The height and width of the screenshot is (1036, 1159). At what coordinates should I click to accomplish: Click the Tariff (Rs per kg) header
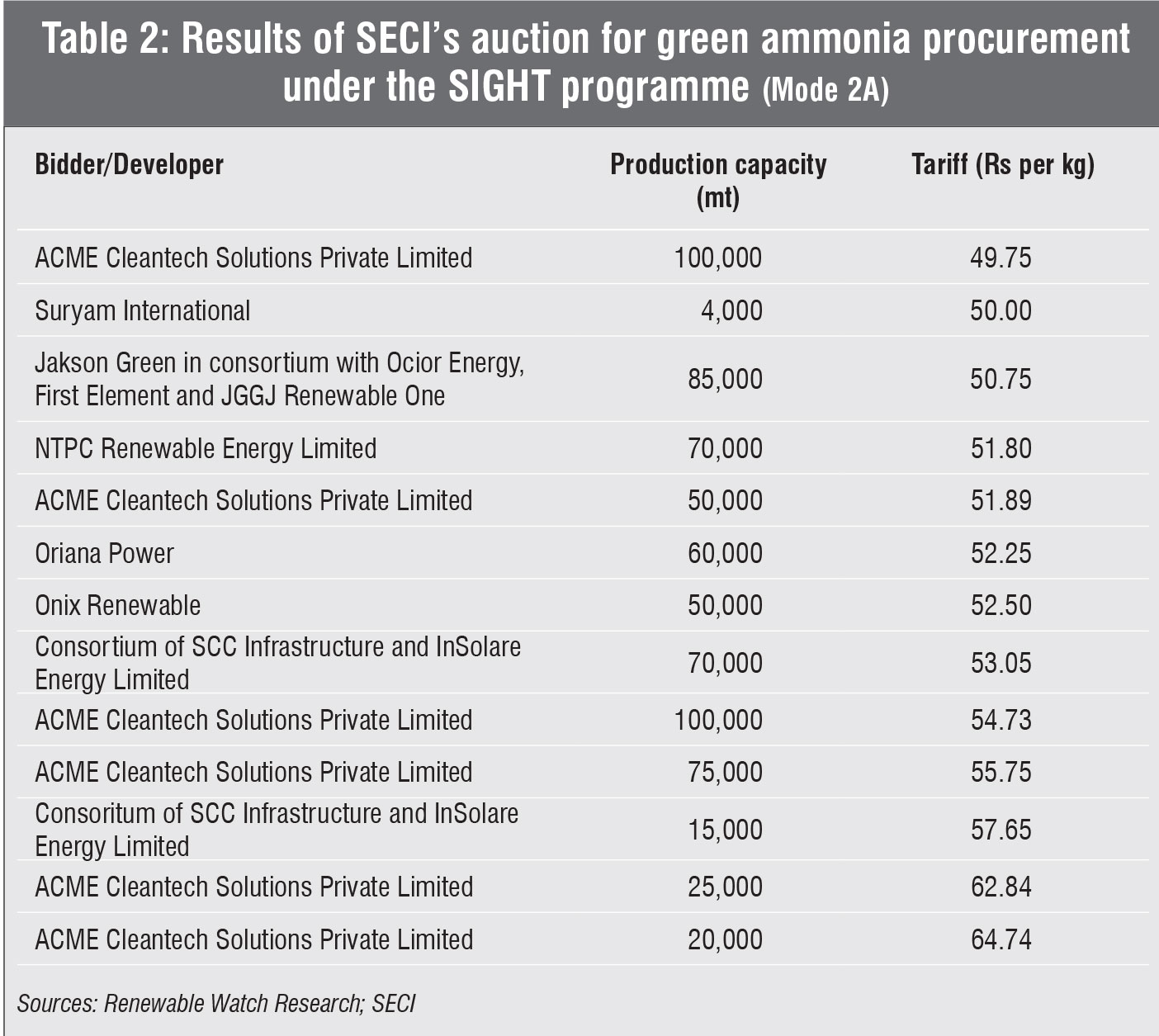[x=1002, y=164]
